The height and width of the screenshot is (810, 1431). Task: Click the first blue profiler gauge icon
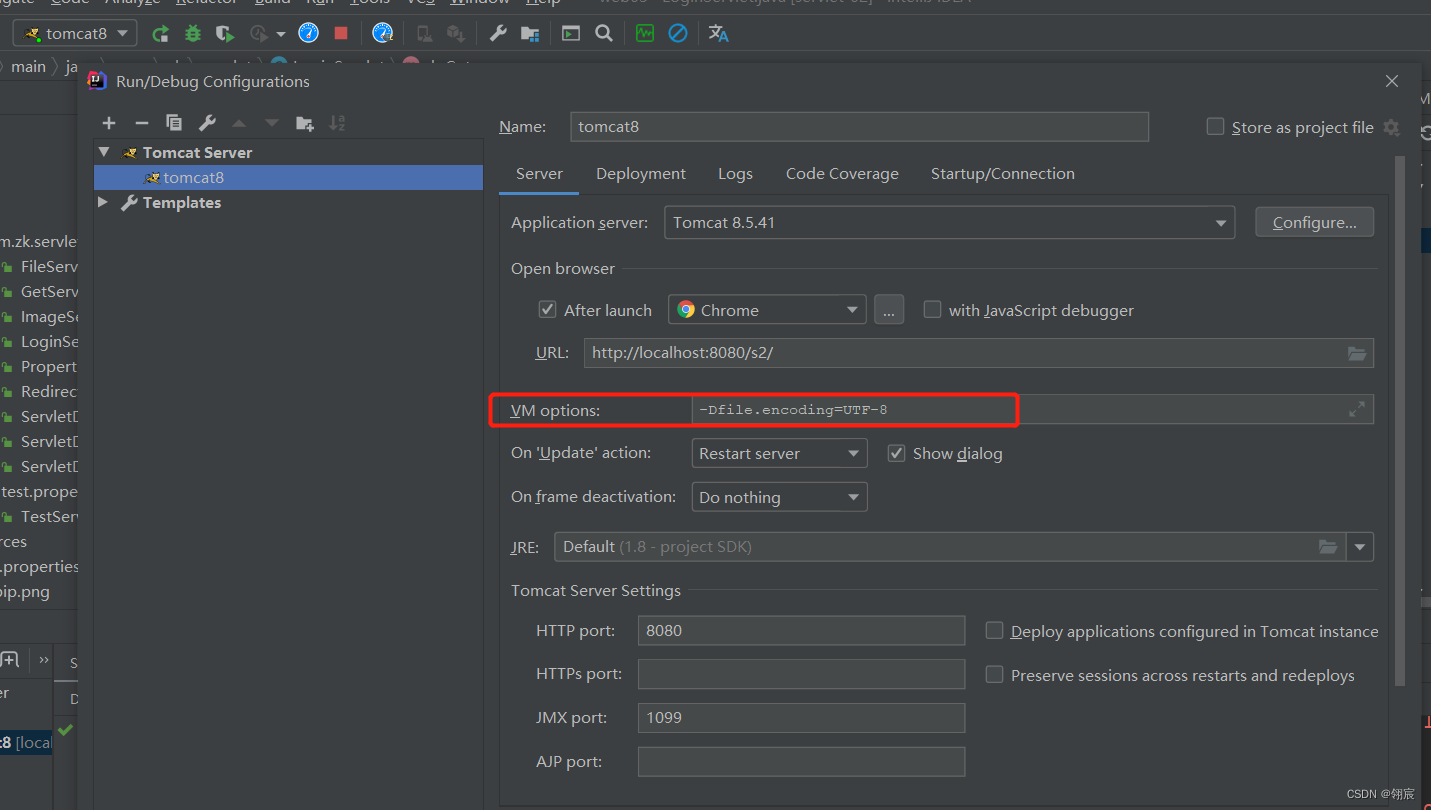309,33
